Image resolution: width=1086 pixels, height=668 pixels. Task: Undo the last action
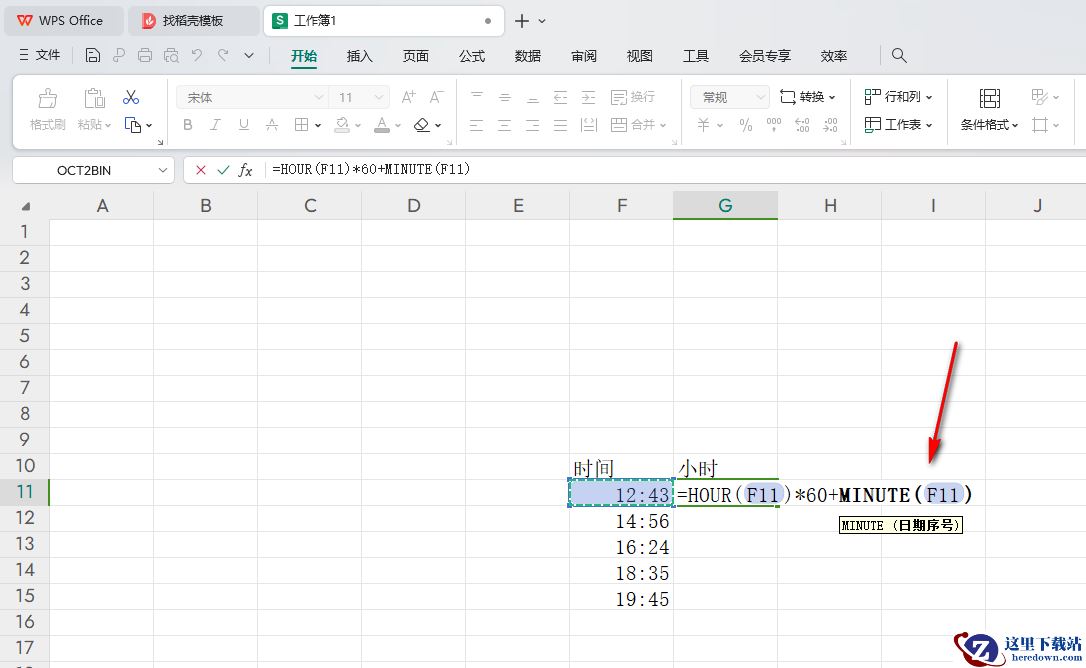tap(197, 55)
